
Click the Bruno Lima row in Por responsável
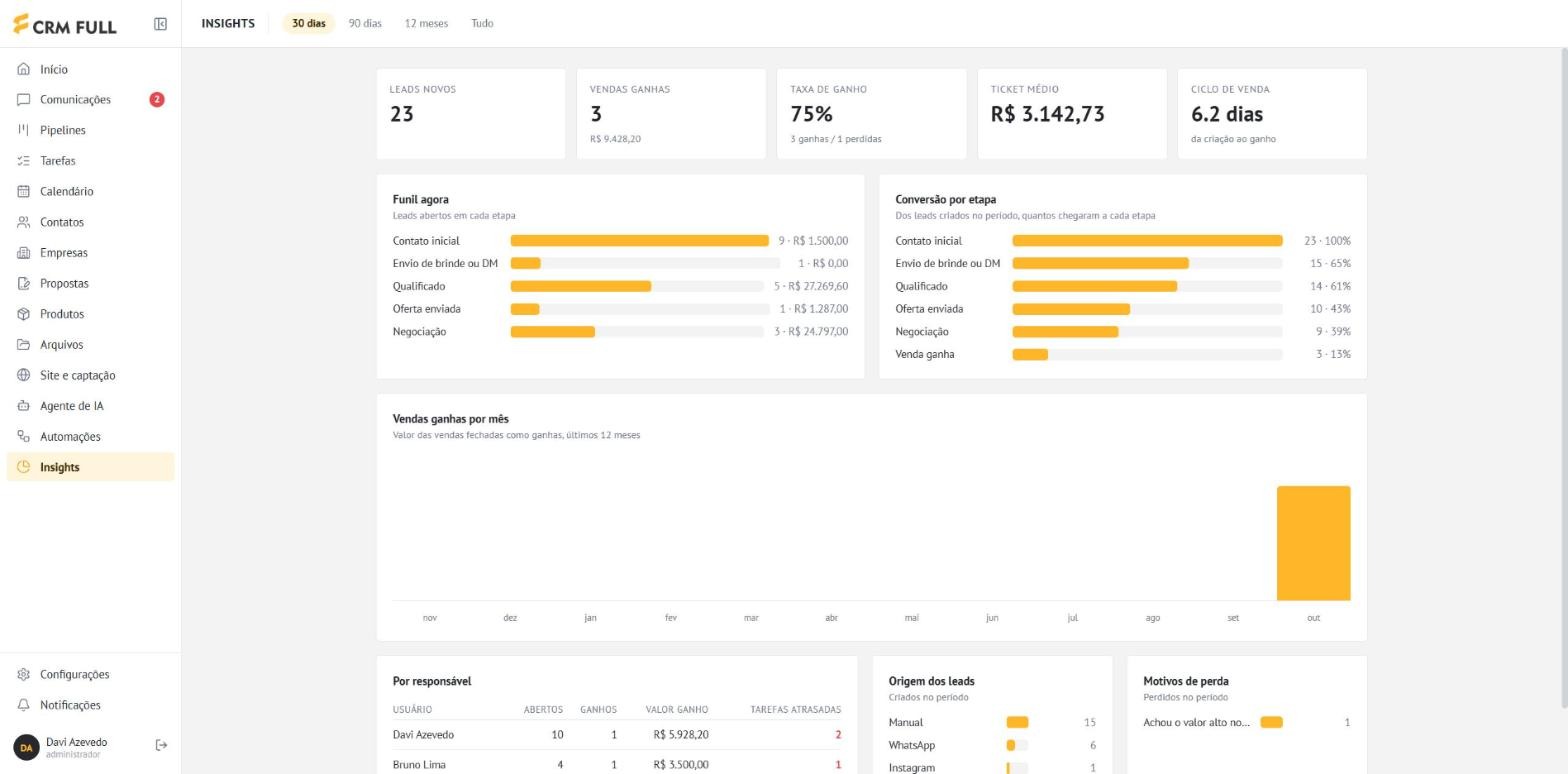[x=617, y=764]
